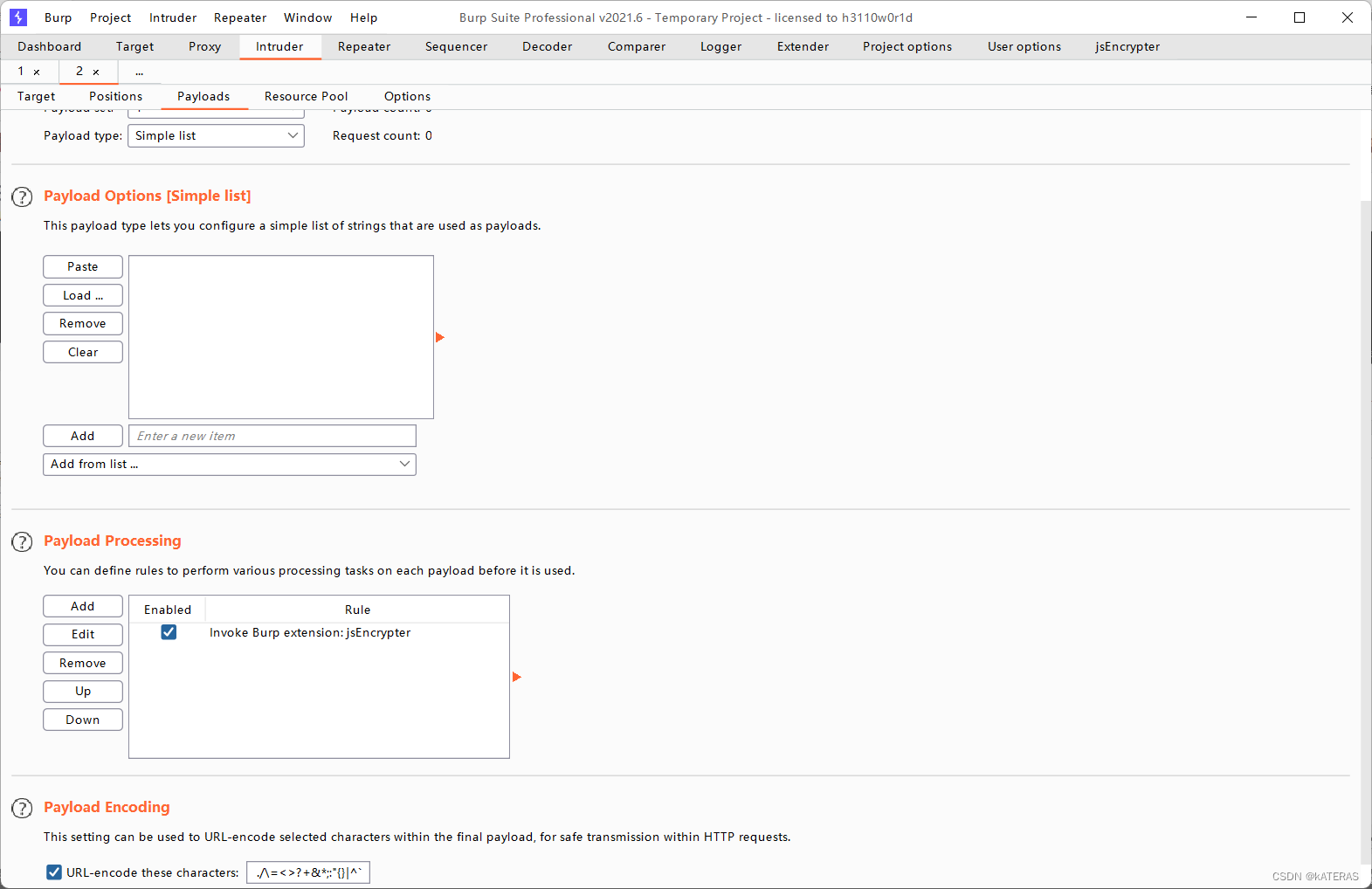This screenshot has height=889, width=1372.
Task: Open Payload Processing help icon
Action: pos(22,541)
